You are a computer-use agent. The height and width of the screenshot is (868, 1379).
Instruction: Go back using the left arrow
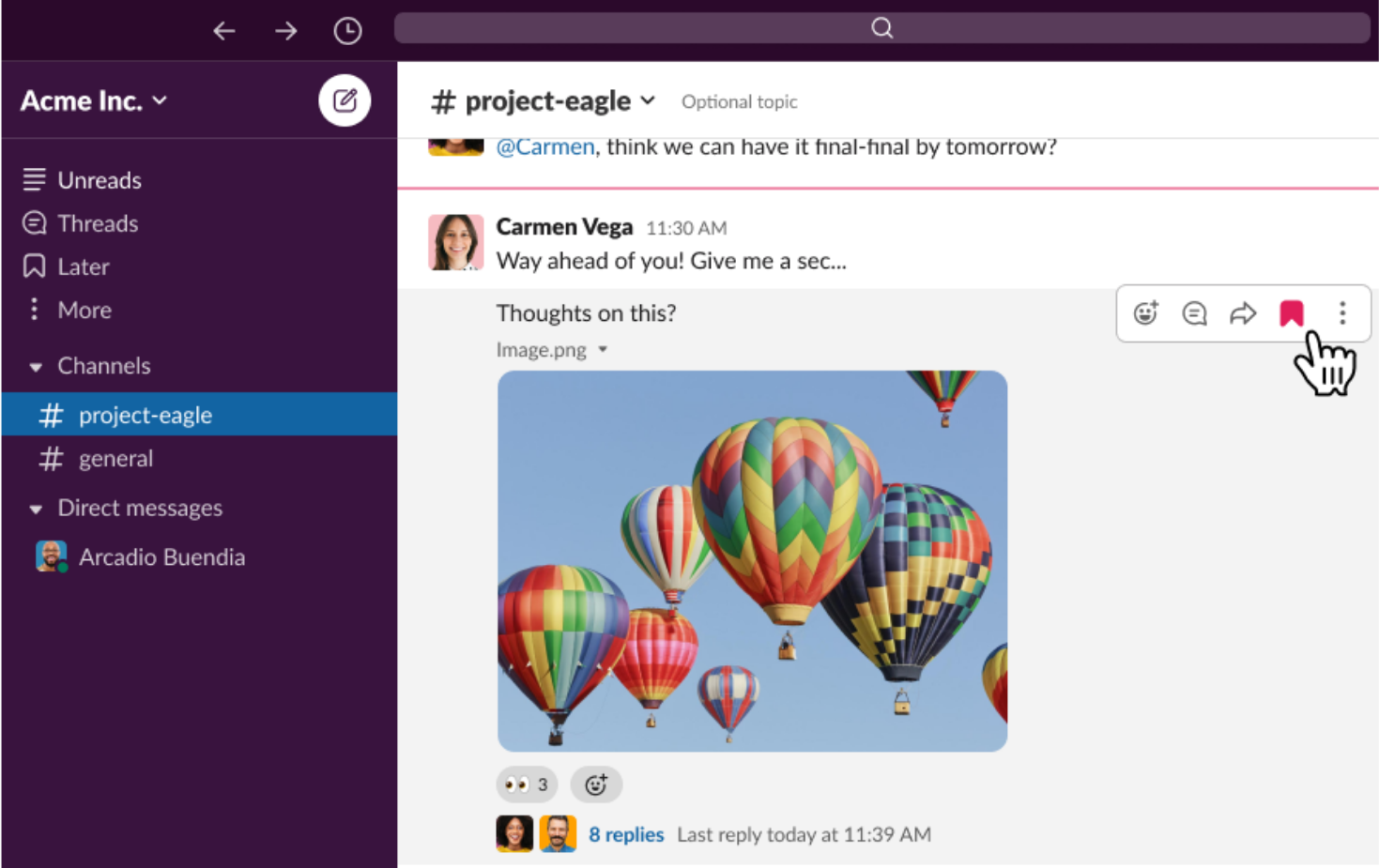223,31
